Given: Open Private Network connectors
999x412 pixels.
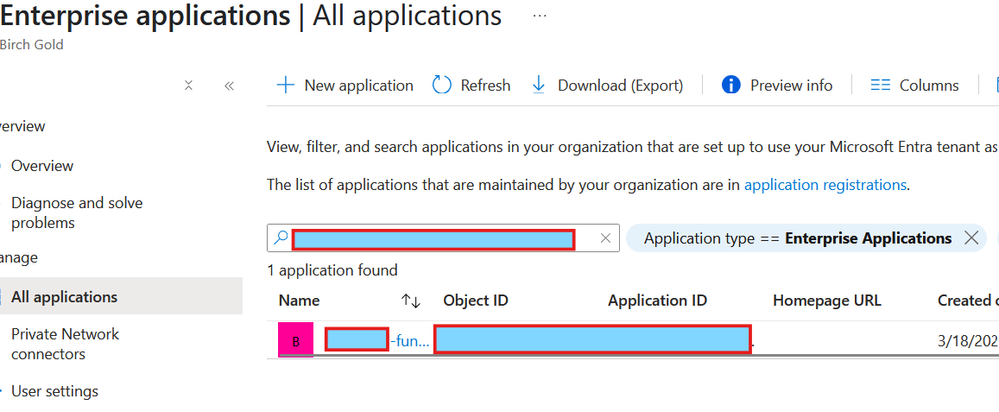Looking at the screenshot, I should (65, 344).
